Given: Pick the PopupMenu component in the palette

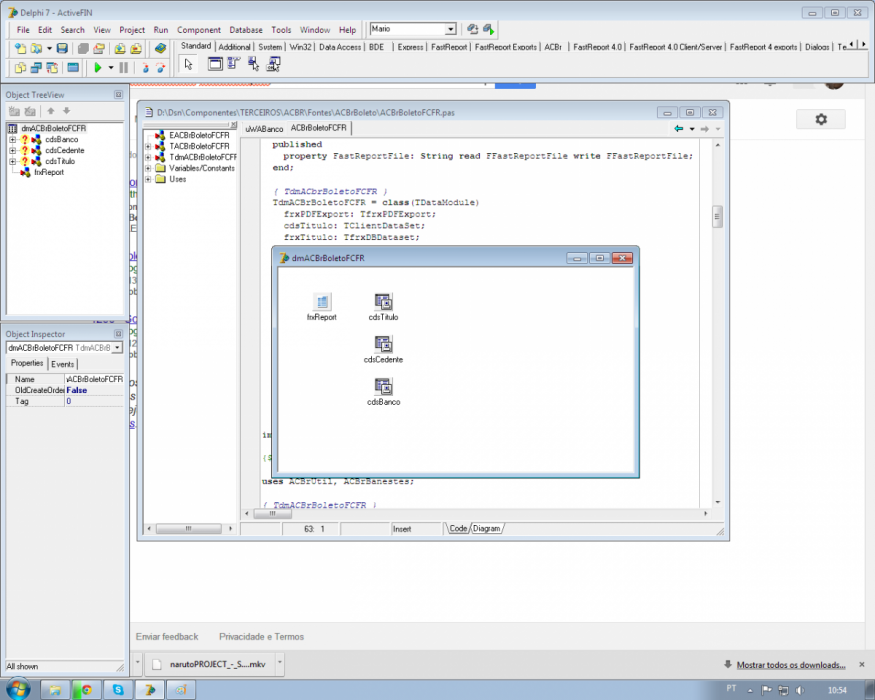Looking at the screenshot, I should [x=253, y=64].
